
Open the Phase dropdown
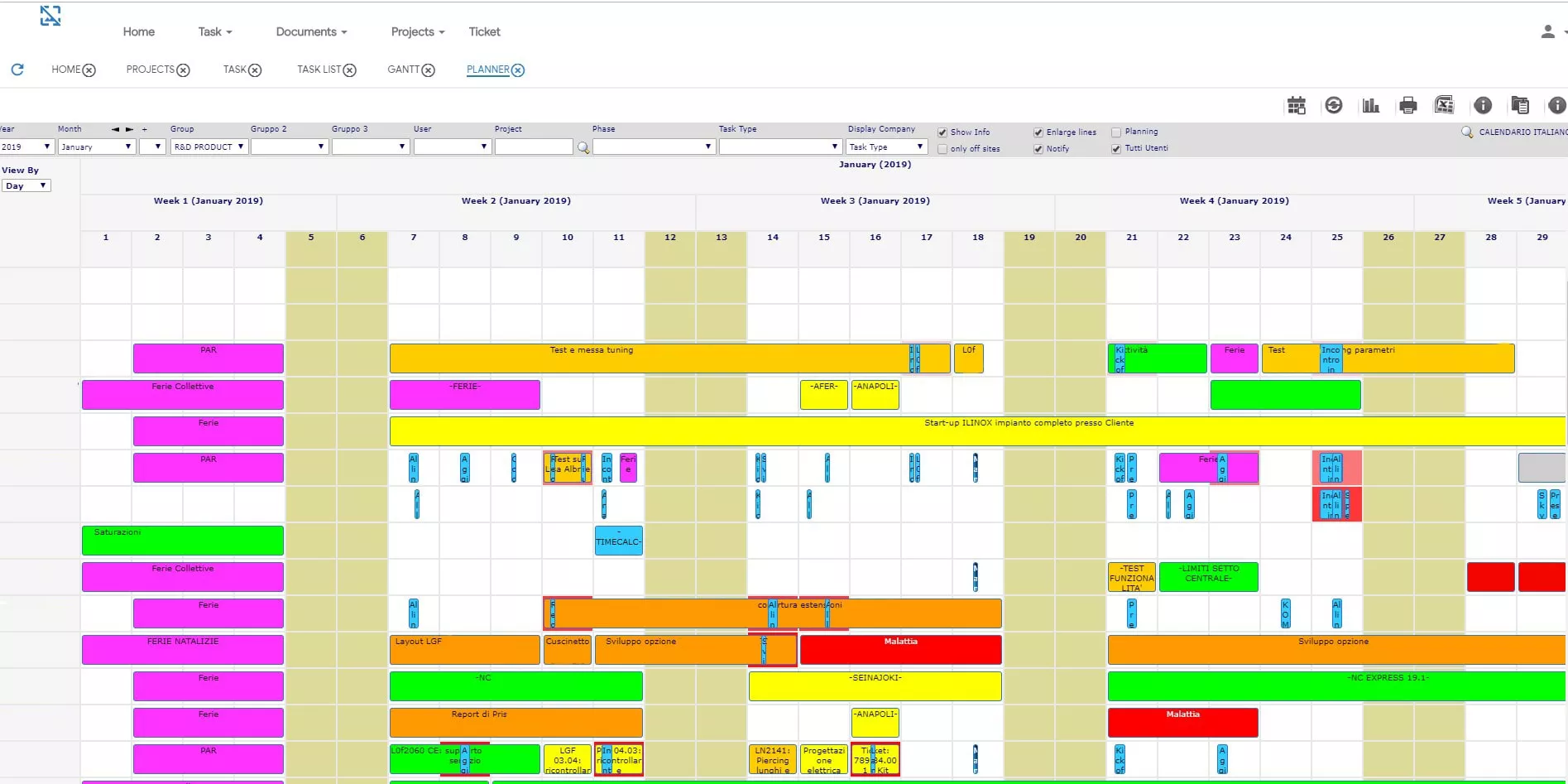click(654, 147)
